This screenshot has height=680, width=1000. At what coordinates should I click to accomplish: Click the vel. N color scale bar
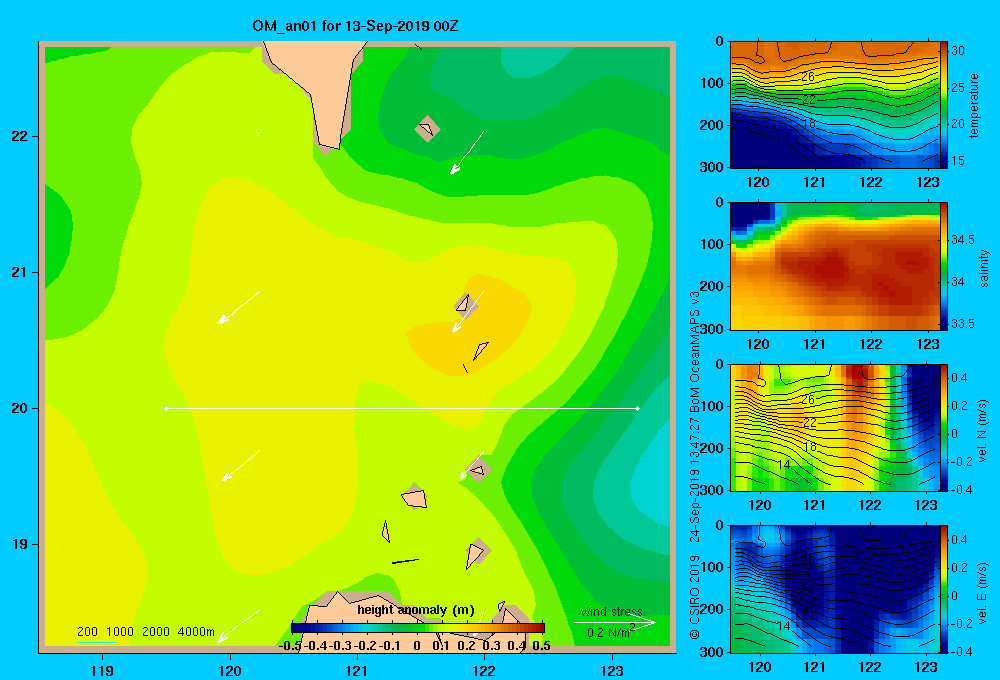944,427
